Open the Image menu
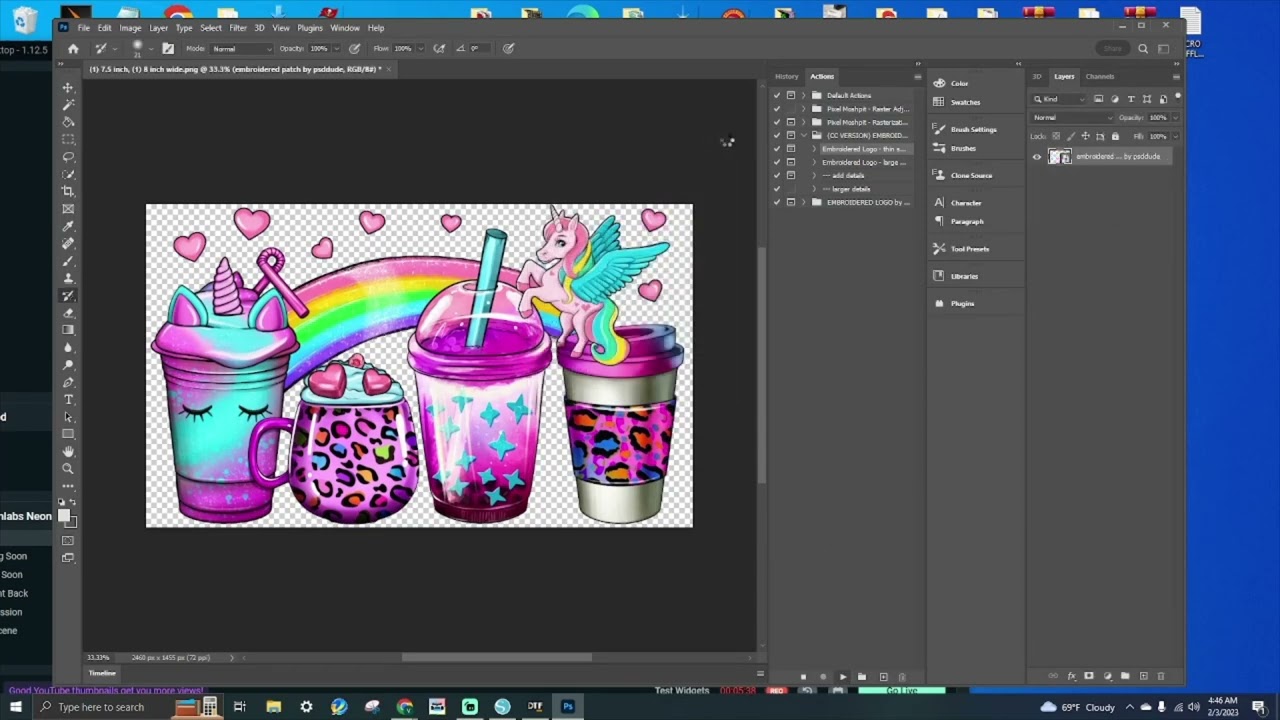 130,28
